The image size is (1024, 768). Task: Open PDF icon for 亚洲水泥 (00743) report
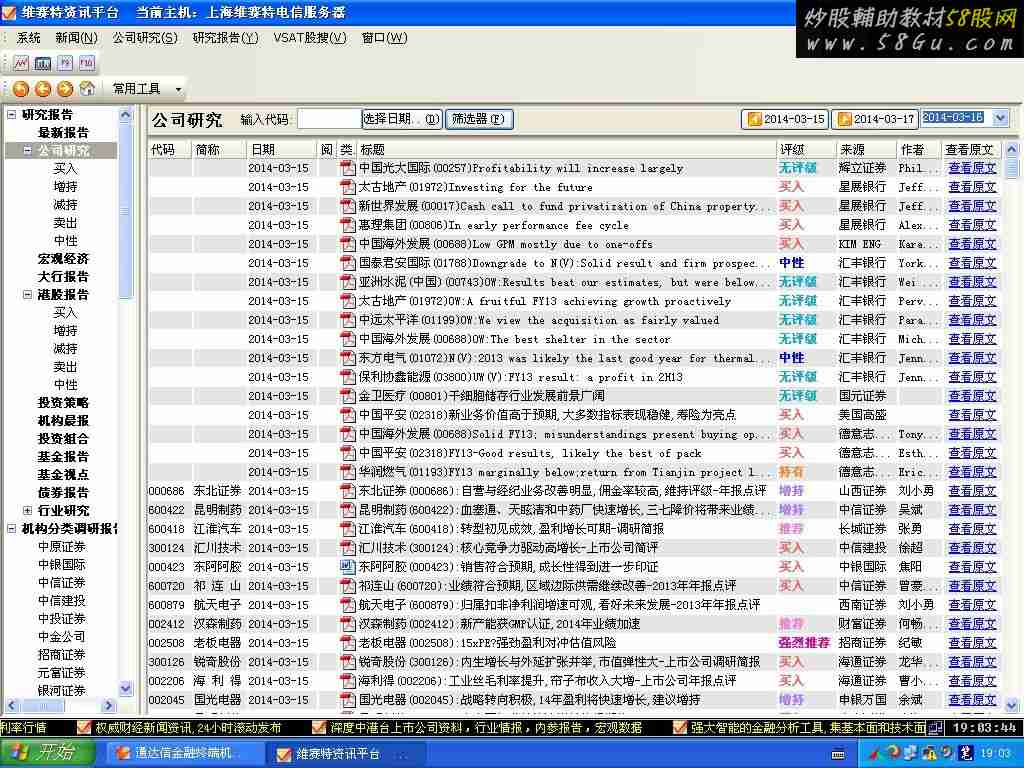tap(348, 282)
